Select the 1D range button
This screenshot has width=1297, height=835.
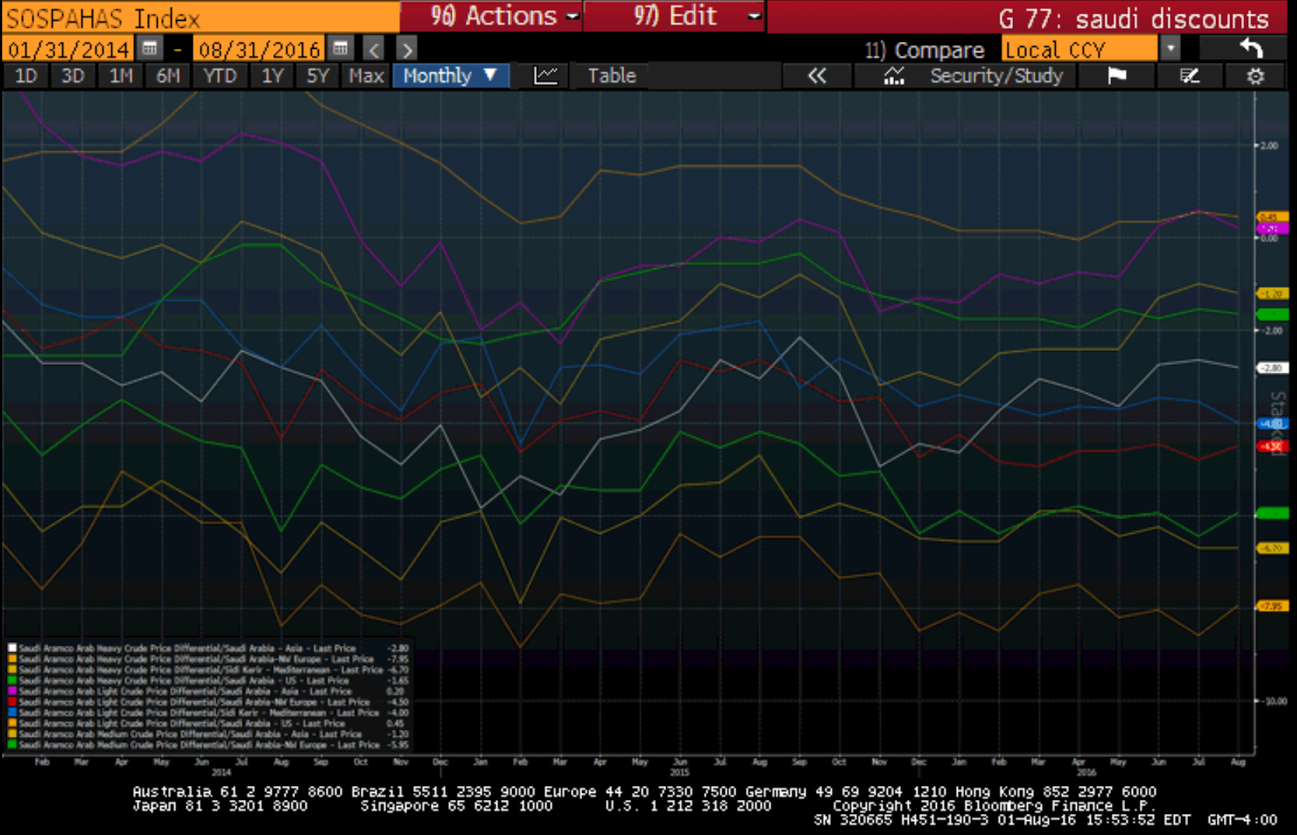[x=27, y=76]
